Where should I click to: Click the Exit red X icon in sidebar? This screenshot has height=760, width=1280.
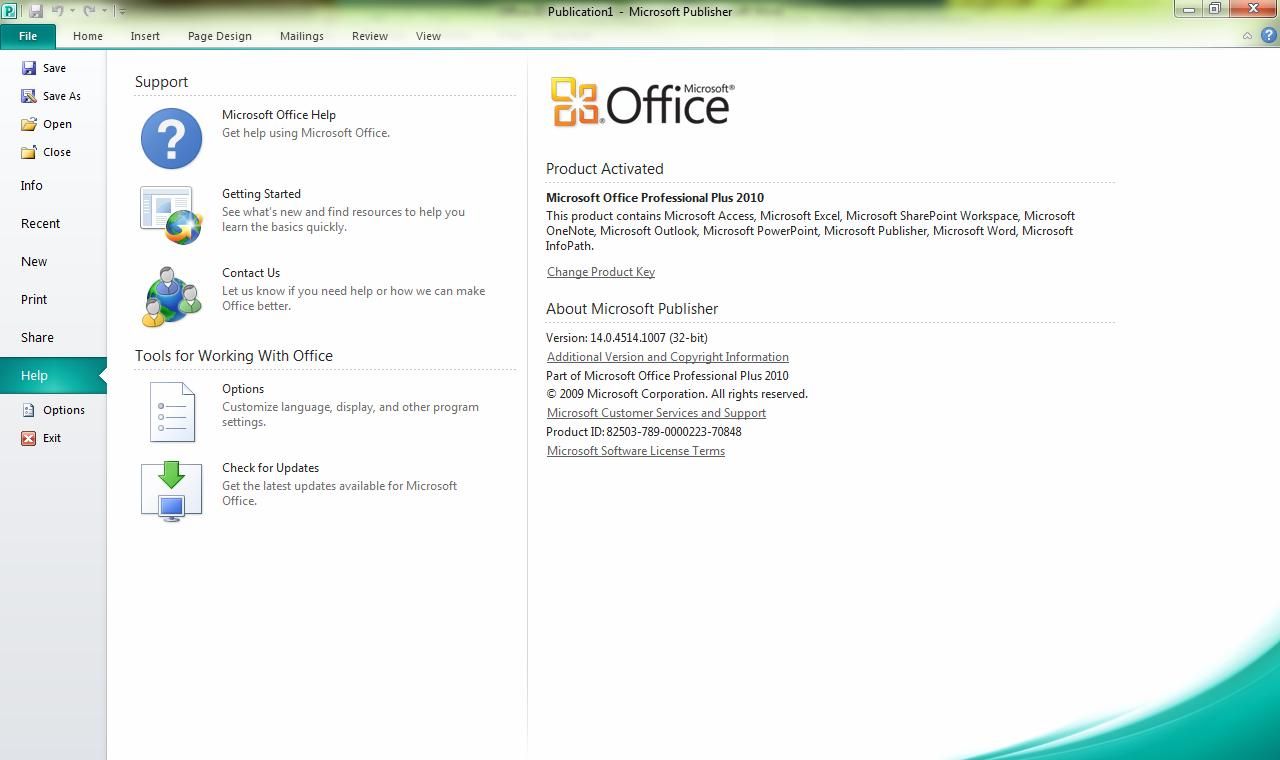point(28,438)
